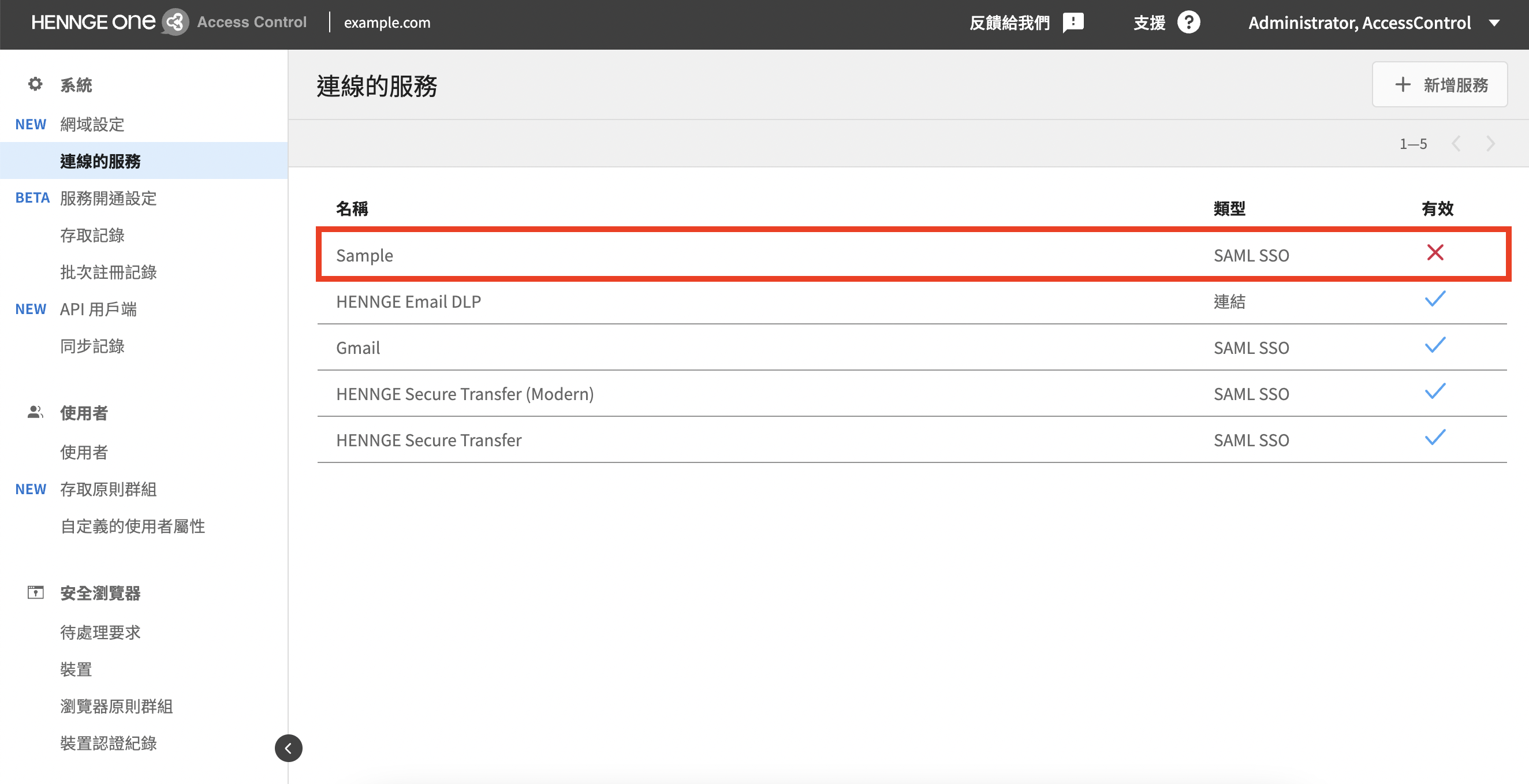Open the 使用者 sub-item link
Screen dimensions: 1529x784
point(84,452)
